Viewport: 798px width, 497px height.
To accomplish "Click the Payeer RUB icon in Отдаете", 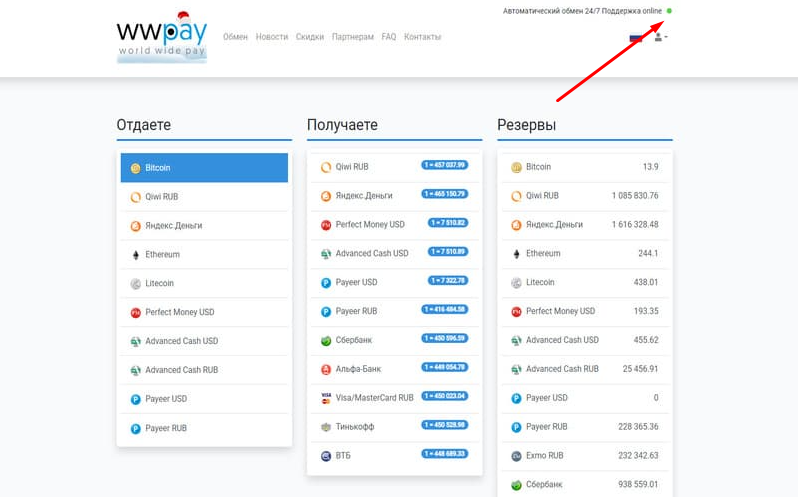I will [135, 429].
